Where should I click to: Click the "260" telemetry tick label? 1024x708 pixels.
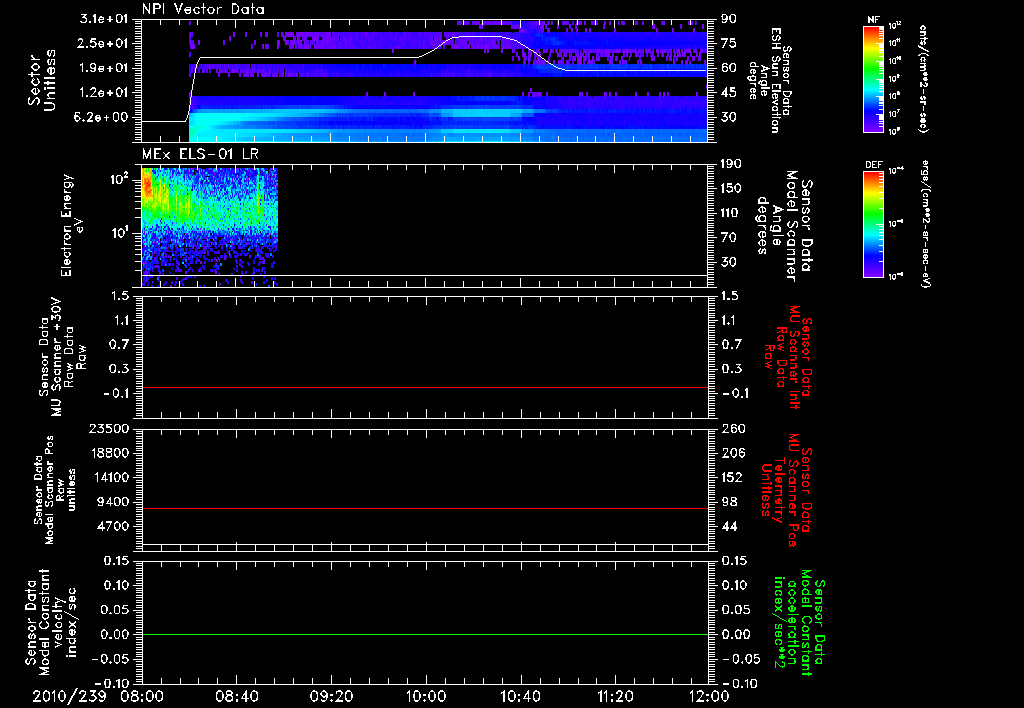point(733,428)
